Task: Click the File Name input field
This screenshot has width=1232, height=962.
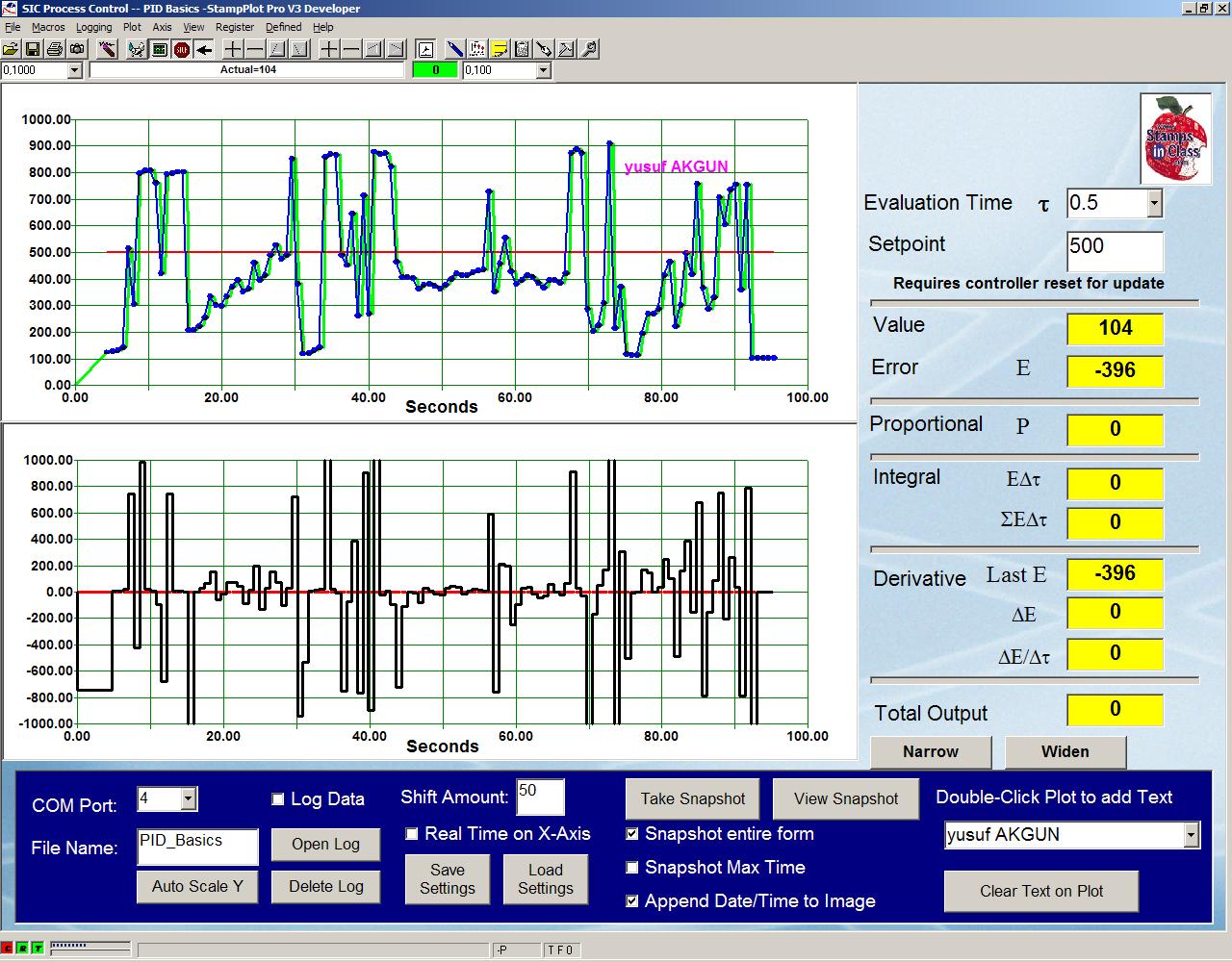Action: coord(197,847)
